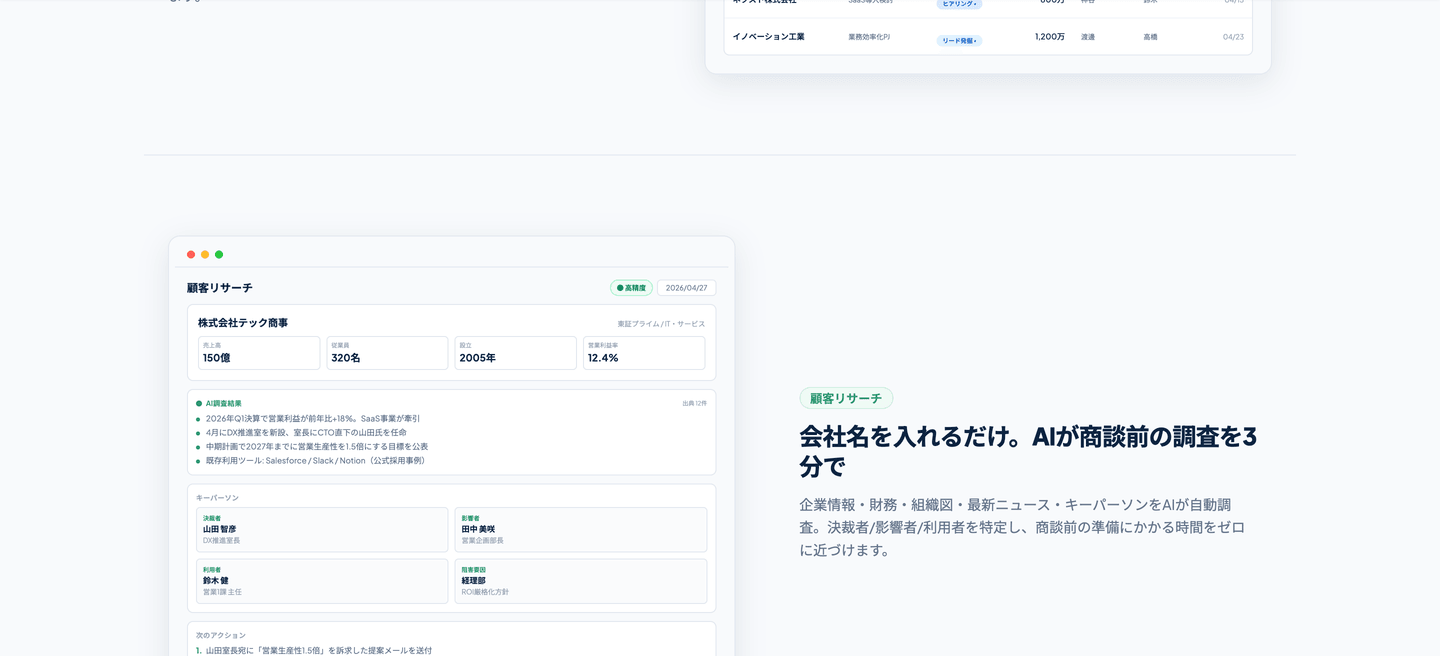Click the green maximize dot in mockup window
Image resolution: width=1440 pixels, height=656 pixels.
point(219,255)
